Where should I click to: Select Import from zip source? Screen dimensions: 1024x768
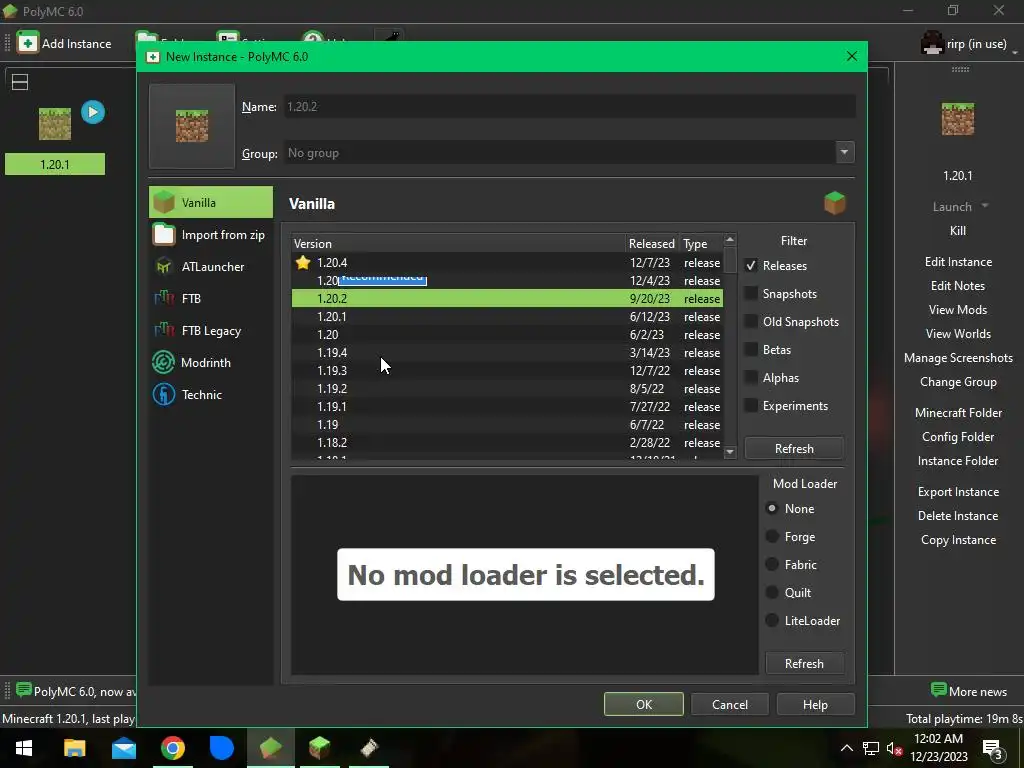(x=211, y=234)
